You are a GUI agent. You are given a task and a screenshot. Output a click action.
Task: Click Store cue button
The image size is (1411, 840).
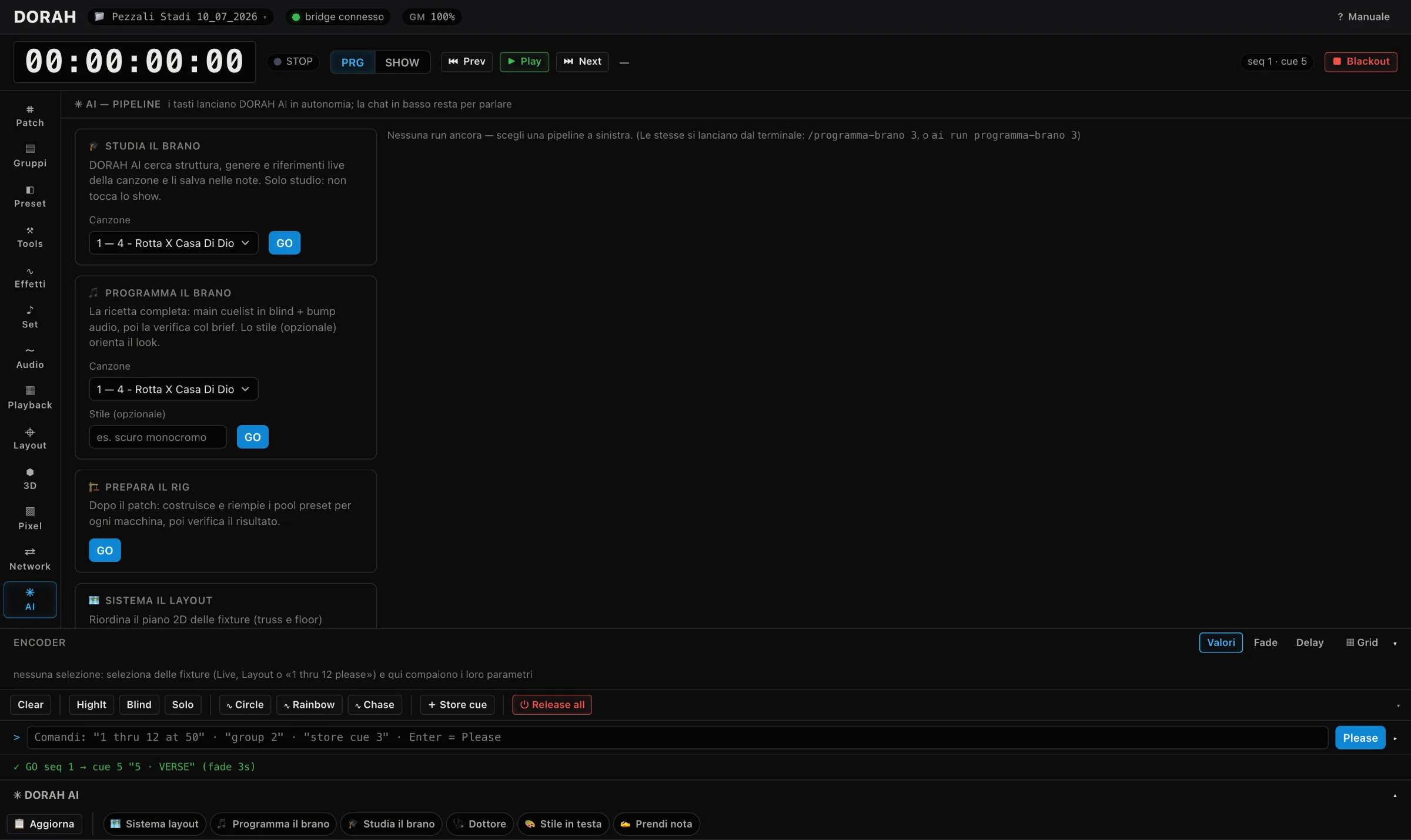(457, 705)
